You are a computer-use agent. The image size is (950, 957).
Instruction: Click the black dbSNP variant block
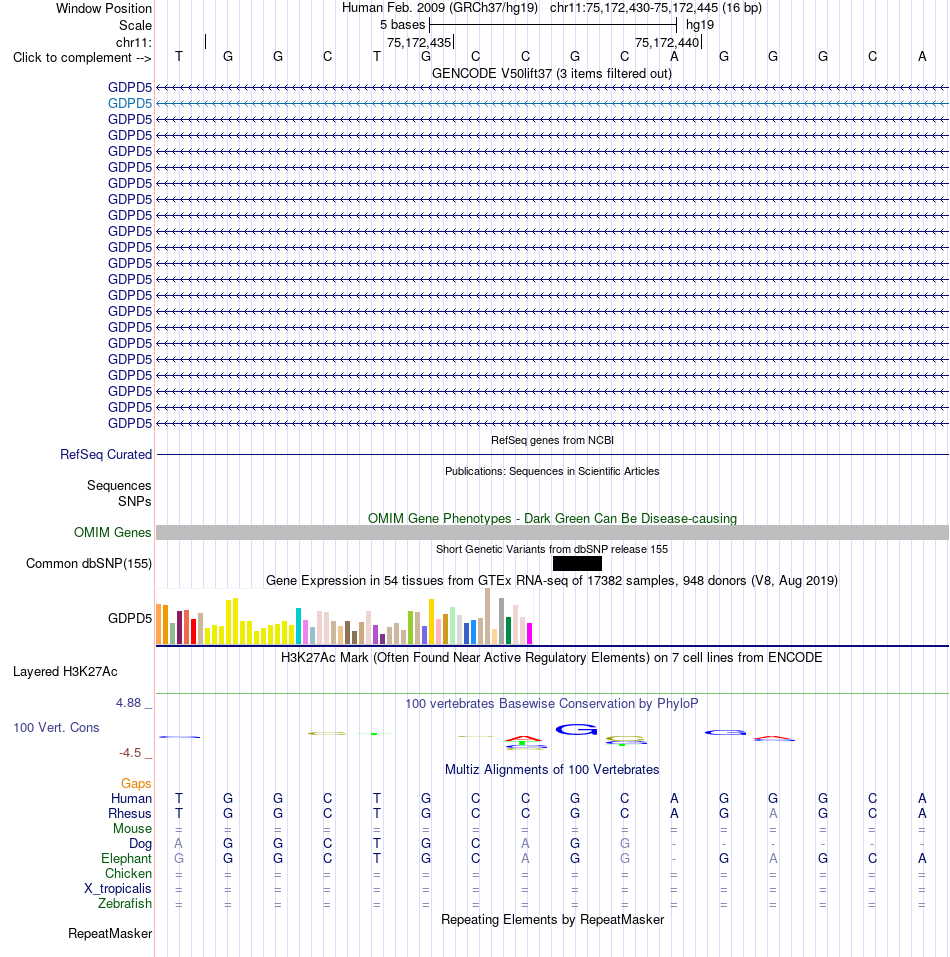click(577, 563)
